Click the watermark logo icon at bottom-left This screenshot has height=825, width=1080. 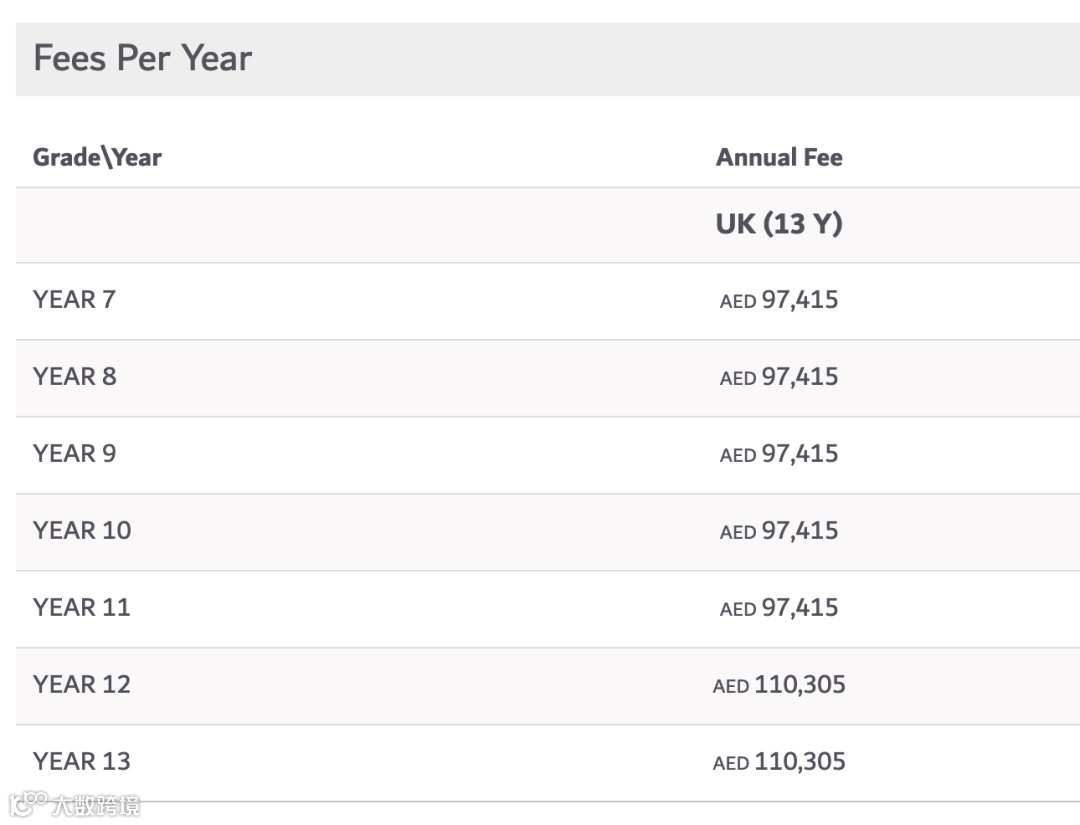[27, 804]
